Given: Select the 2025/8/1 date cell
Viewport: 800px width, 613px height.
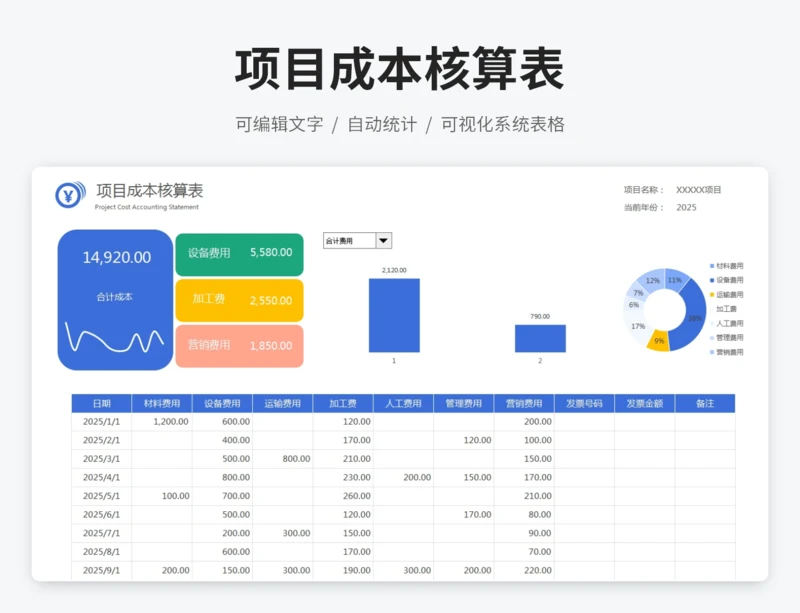Looking at the screenshot, I should click(x=102, y=552).
